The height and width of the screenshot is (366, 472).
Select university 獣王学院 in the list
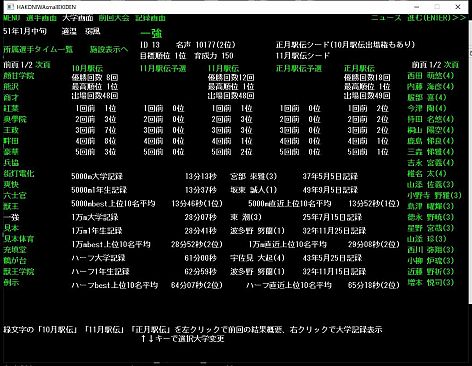pos(19,272)
